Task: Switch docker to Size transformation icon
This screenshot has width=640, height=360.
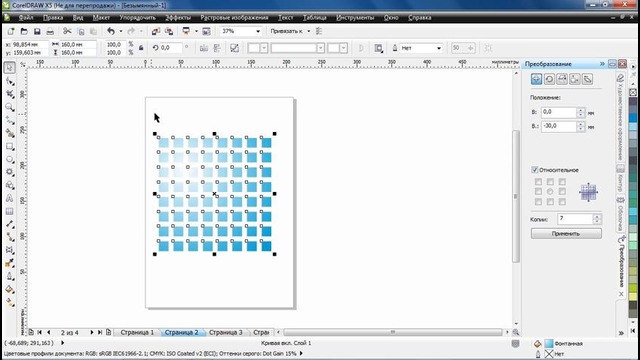Action: pyautogui.click(x=575, y=79)
